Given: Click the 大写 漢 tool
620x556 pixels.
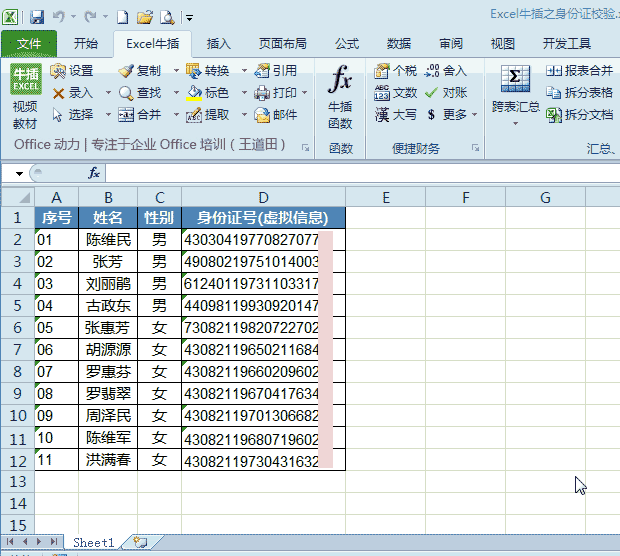Looking at the screenshot, I should pyautogui.click(x=395, y=115).
